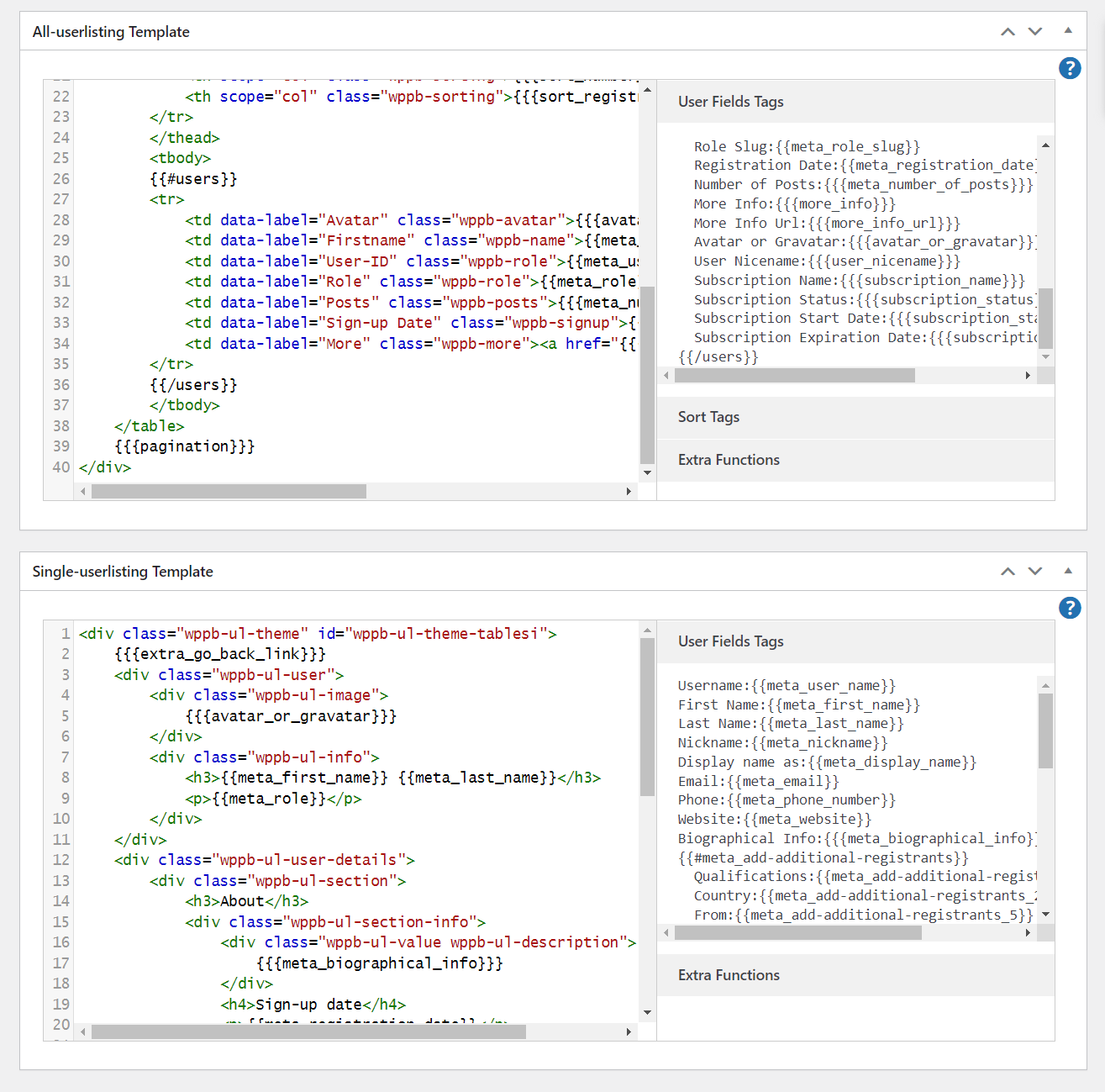
Task: Click the All-userlisting Template panel title
Action: 111,32
